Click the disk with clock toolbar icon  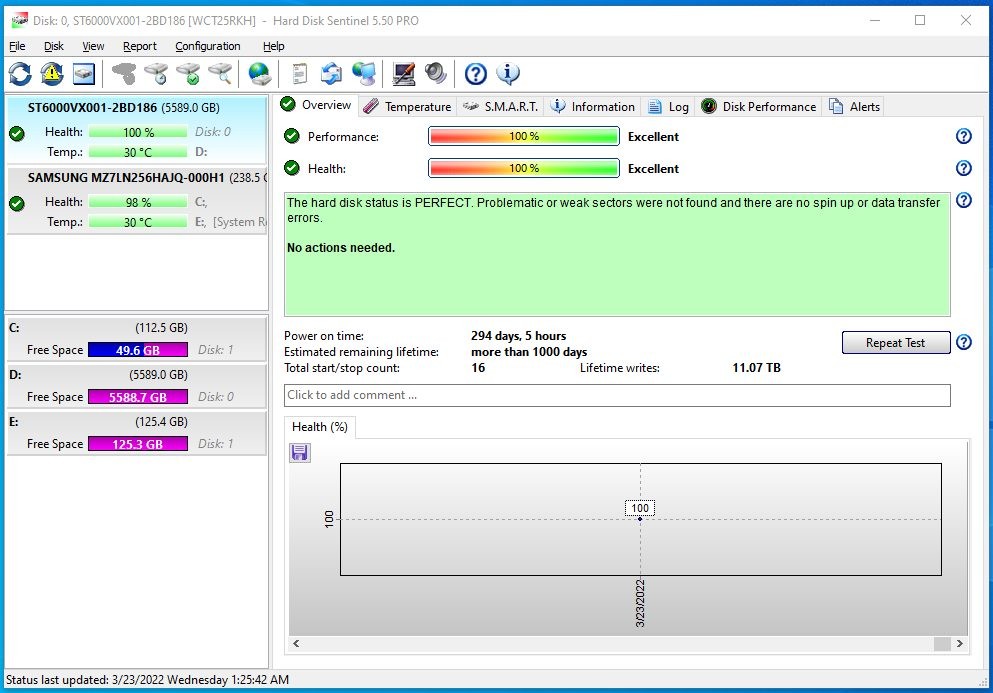coord(156,74)
